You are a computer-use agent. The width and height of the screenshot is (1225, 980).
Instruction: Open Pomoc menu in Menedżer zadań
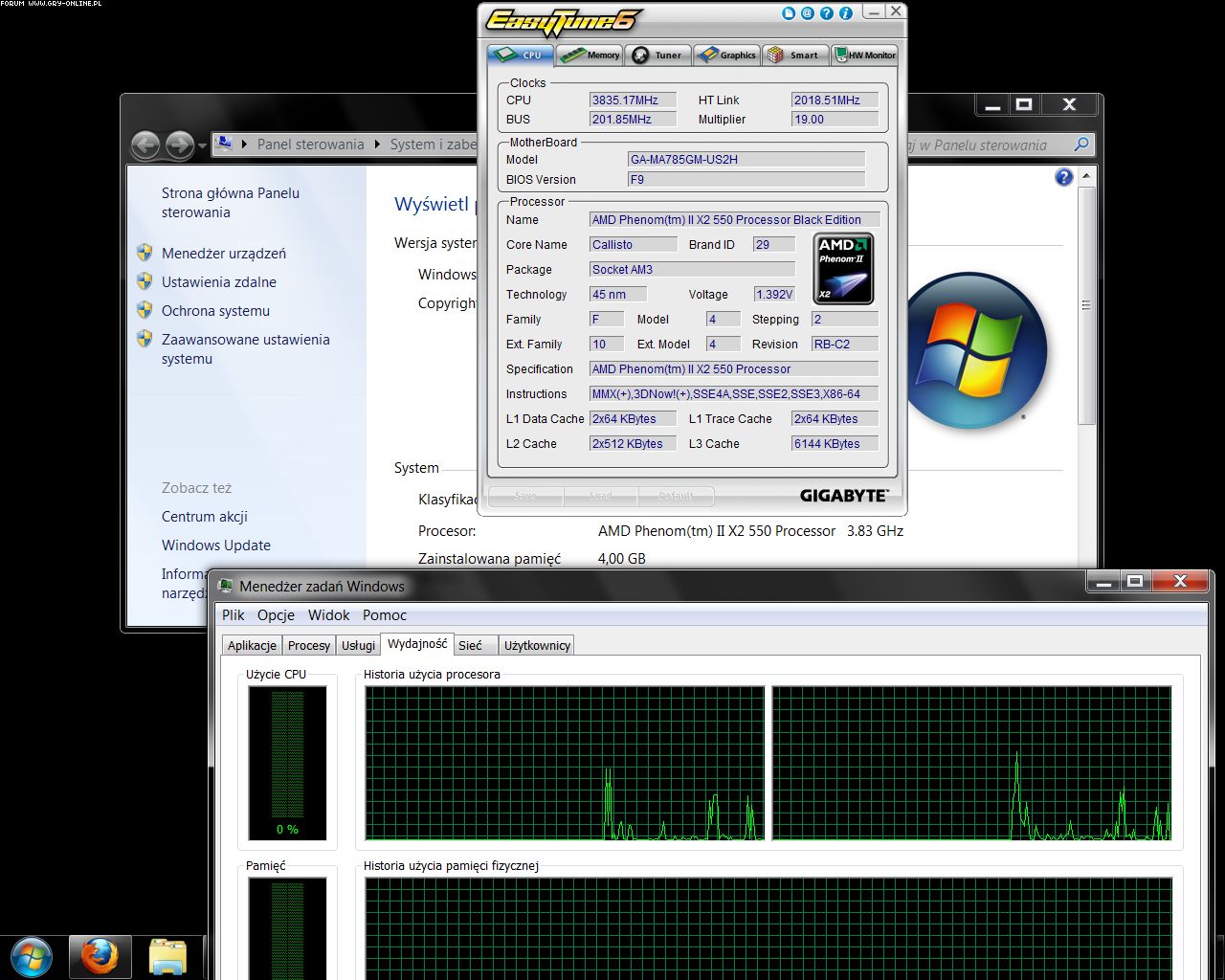click(385, 615)
